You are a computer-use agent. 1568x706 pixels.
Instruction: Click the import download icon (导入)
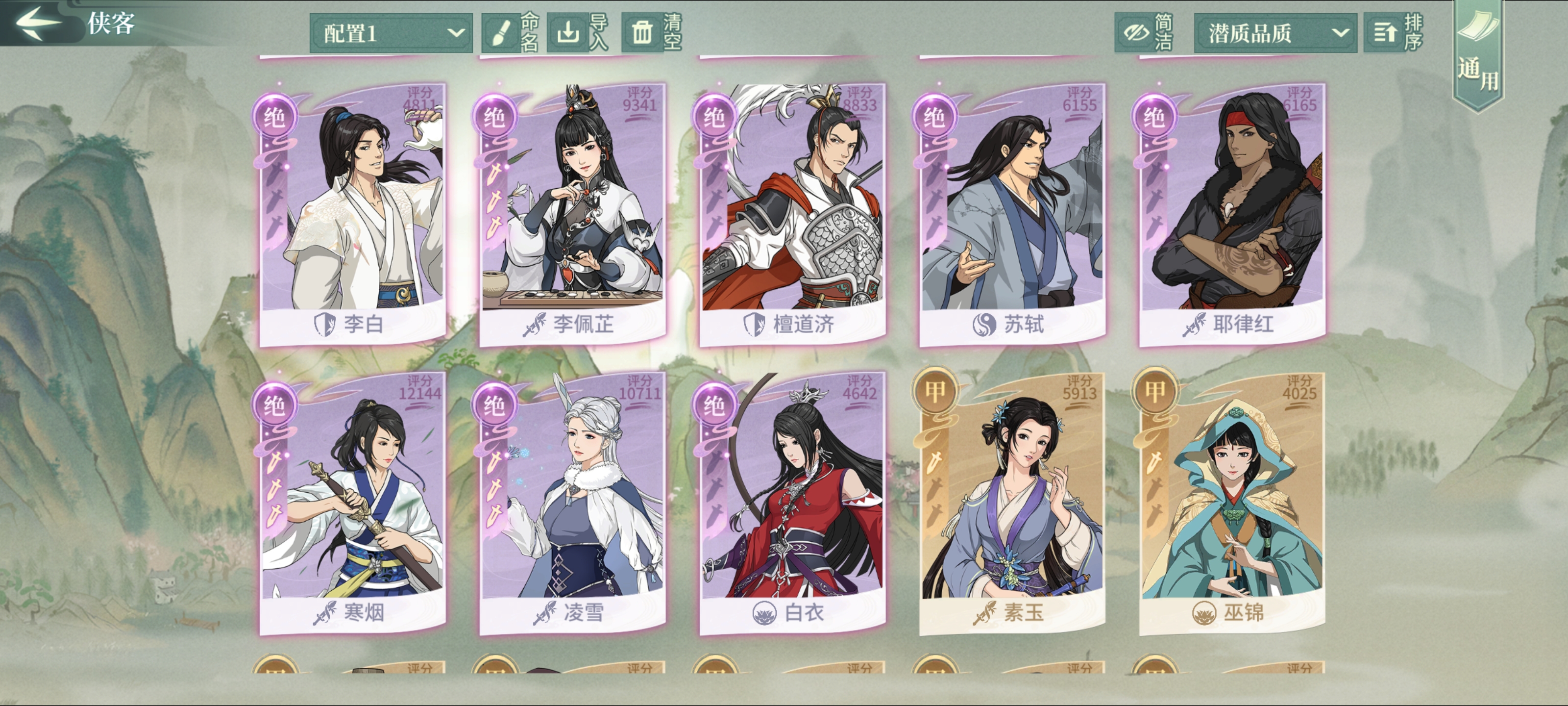click(568, 32)
